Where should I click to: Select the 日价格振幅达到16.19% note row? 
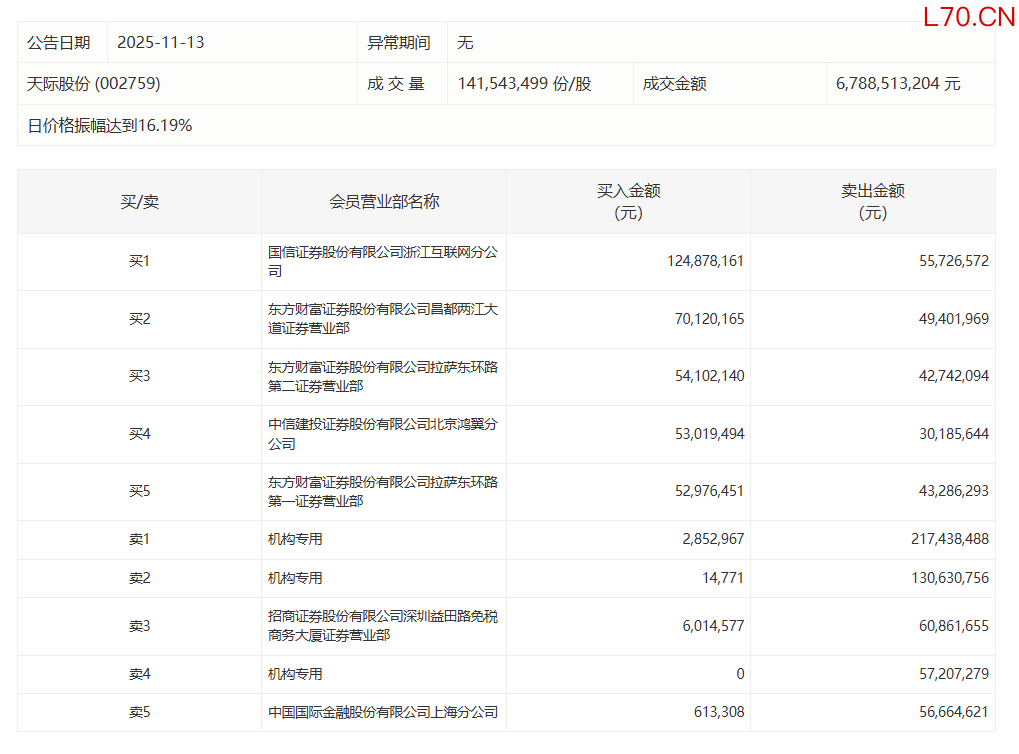pos(109,126)
